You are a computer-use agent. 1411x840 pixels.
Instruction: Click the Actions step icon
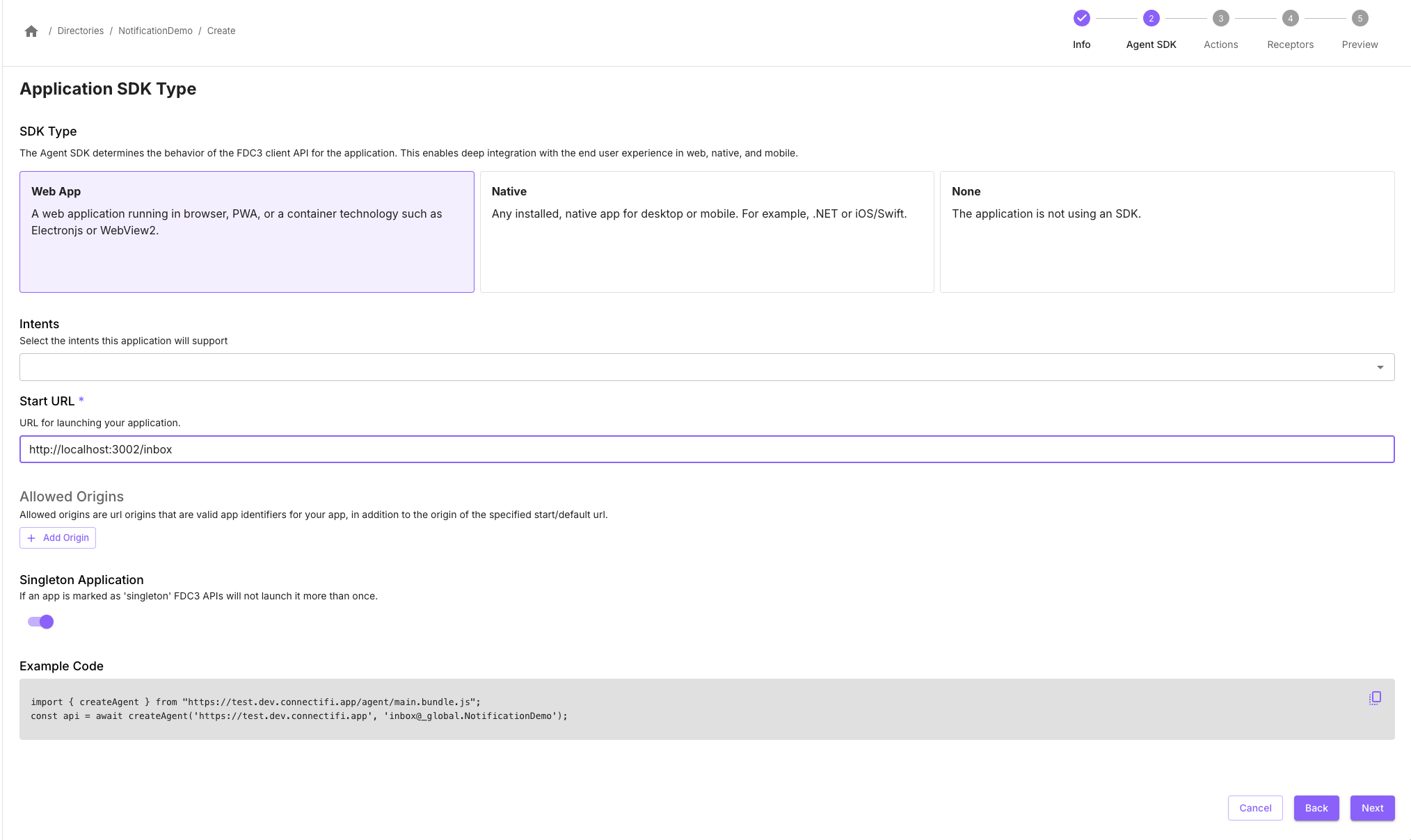click(1220, 17)
